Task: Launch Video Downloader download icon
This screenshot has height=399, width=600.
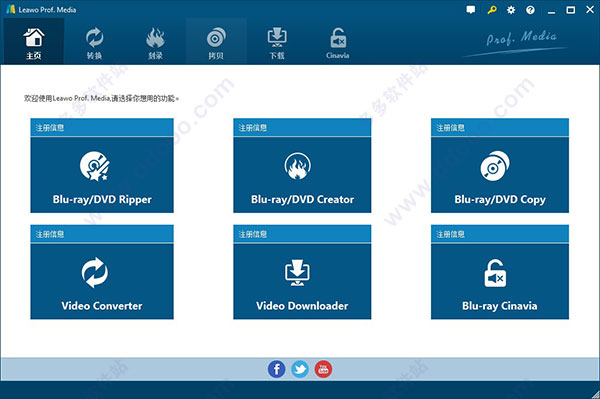Action: pyautogui.click(x=298, y=272)
